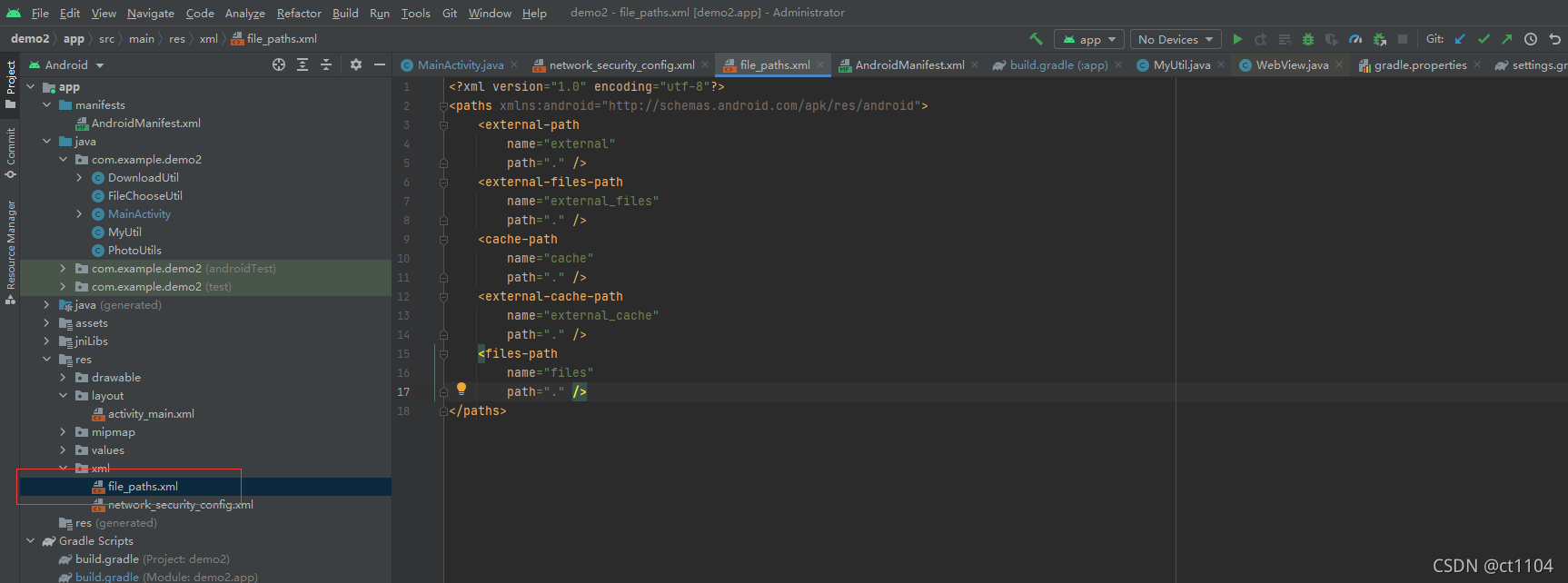The image size is (1568, 583).
Task: Select build.gradle (Project: demo2)
Action: point(144,559)
